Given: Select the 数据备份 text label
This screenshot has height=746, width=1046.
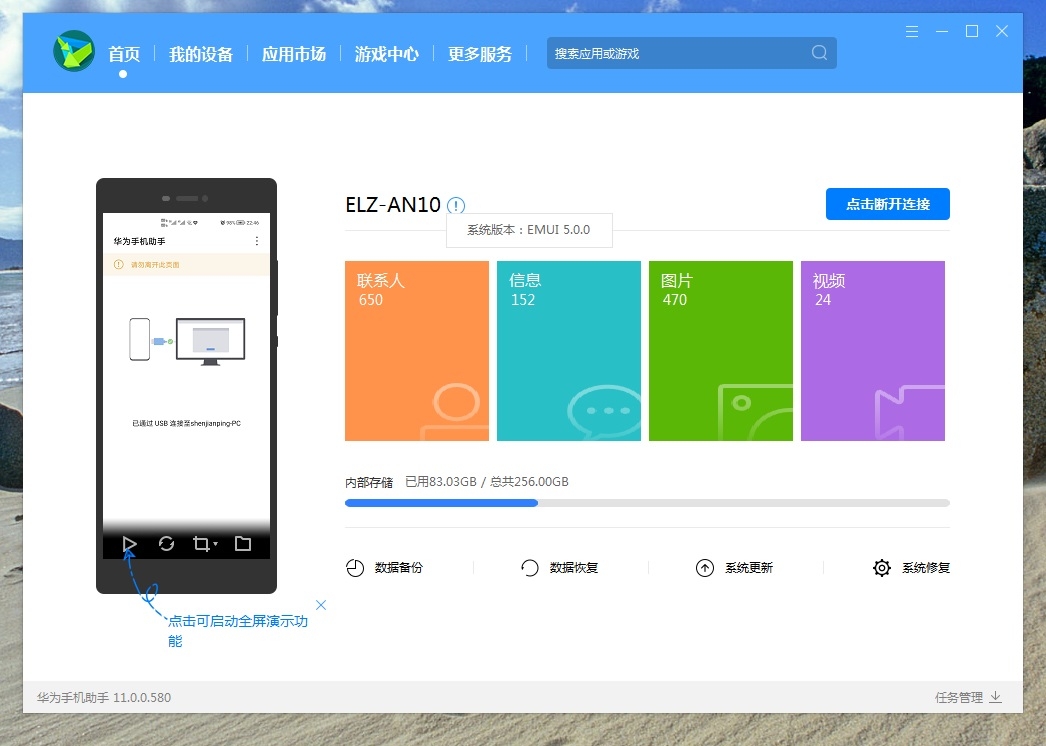Looking at the screenshot, I should pyautogui.click(x=399, y=568).
